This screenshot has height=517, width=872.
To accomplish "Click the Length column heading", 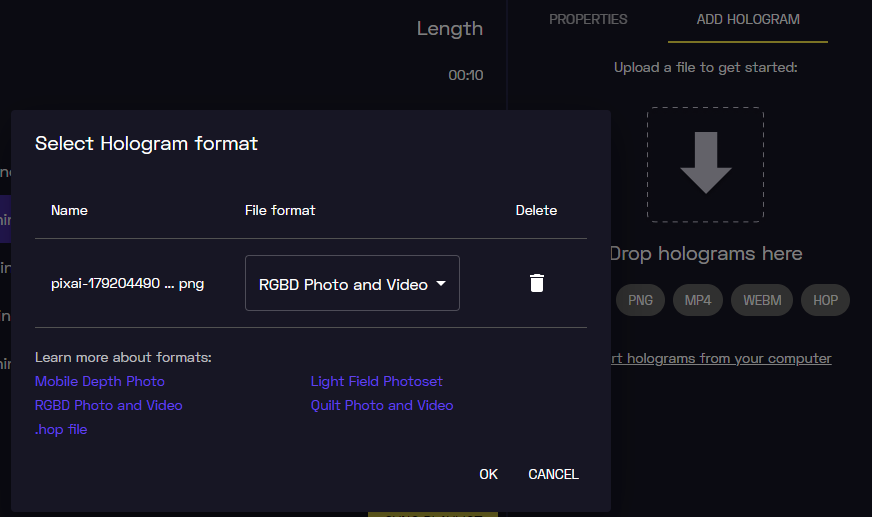I will [x=449, y=29].
